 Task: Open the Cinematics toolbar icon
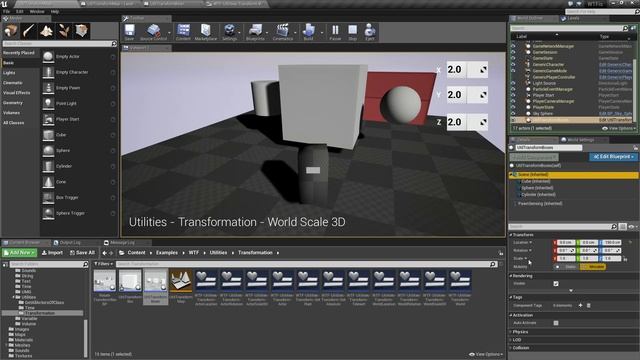282,32
